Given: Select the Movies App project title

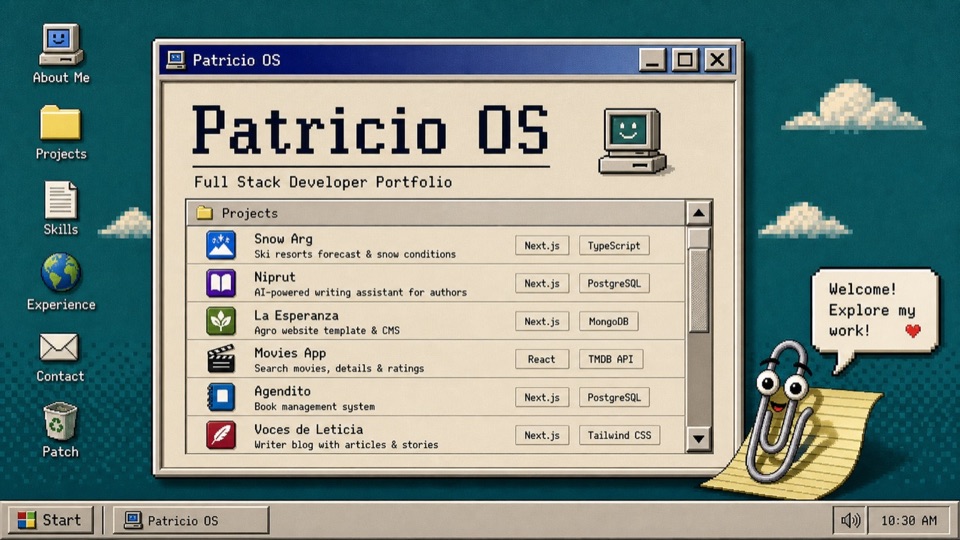Looking at the screenshot, I should [x=290, y=353].
